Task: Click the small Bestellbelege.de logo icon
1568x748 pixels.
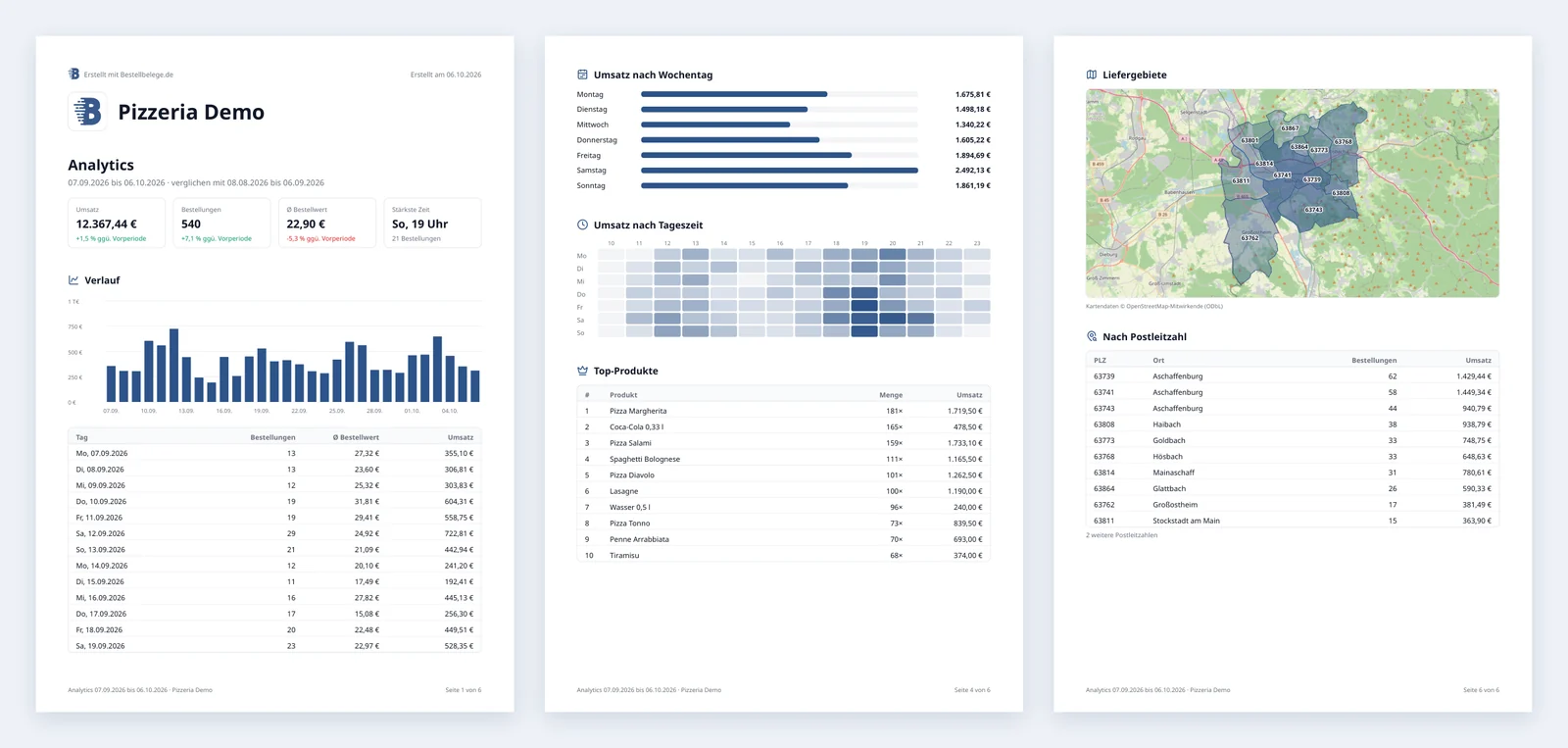Action: click(x=73, y=75)
